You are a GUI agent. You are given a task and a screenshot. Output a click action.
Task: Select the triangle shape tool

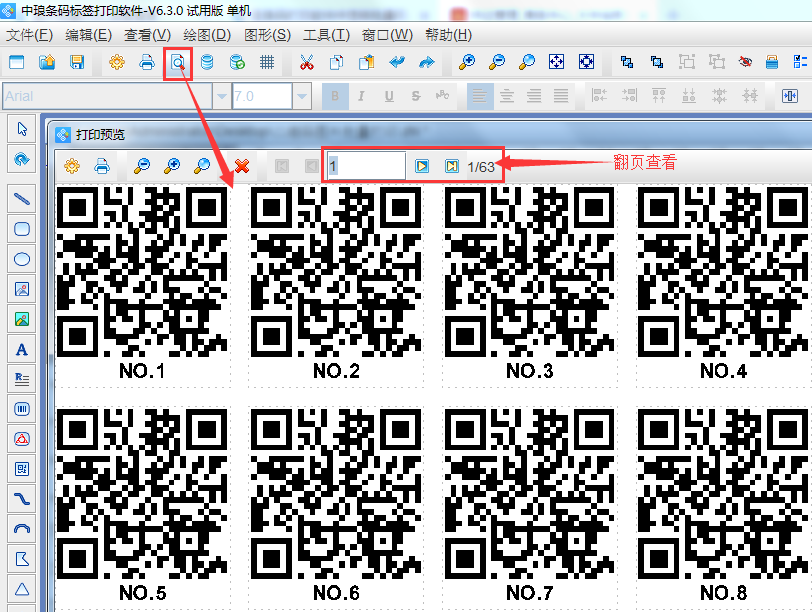[22, 588]
